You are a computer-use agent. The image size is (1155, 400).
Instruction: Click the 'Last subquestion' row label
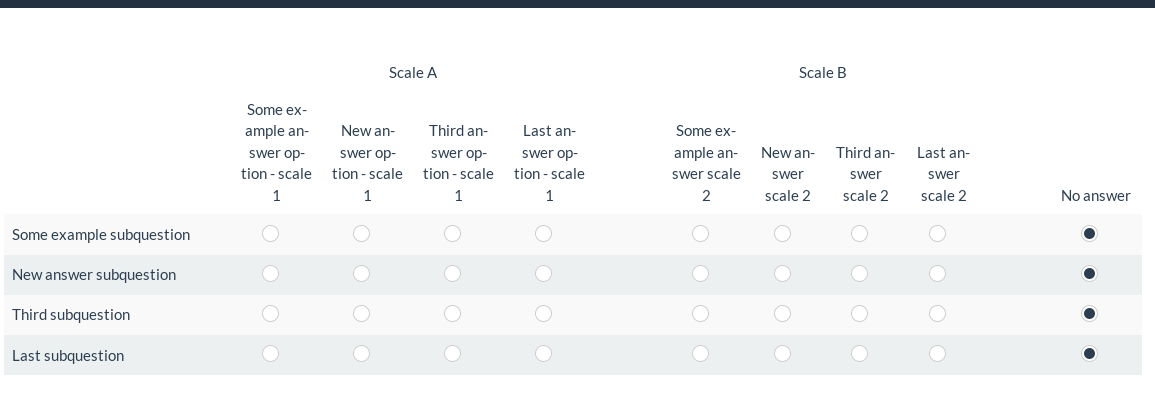pyautogui.click(x=68, y=356)
